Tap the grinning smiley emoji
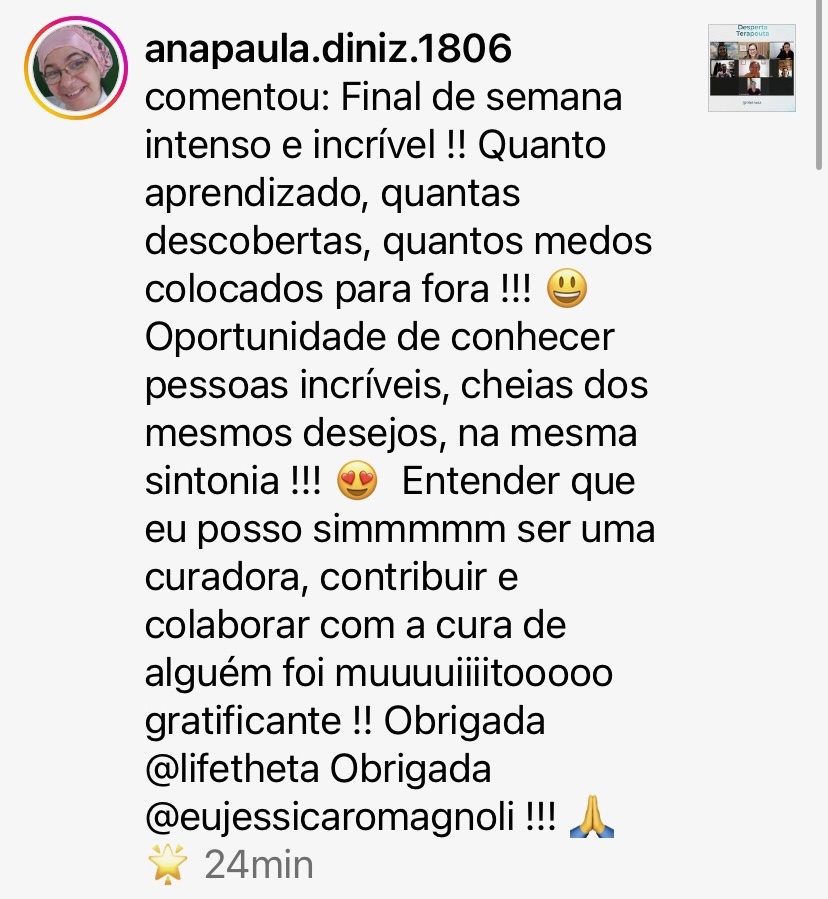Screen dimensions: 828x899 [x=567, y=289]
